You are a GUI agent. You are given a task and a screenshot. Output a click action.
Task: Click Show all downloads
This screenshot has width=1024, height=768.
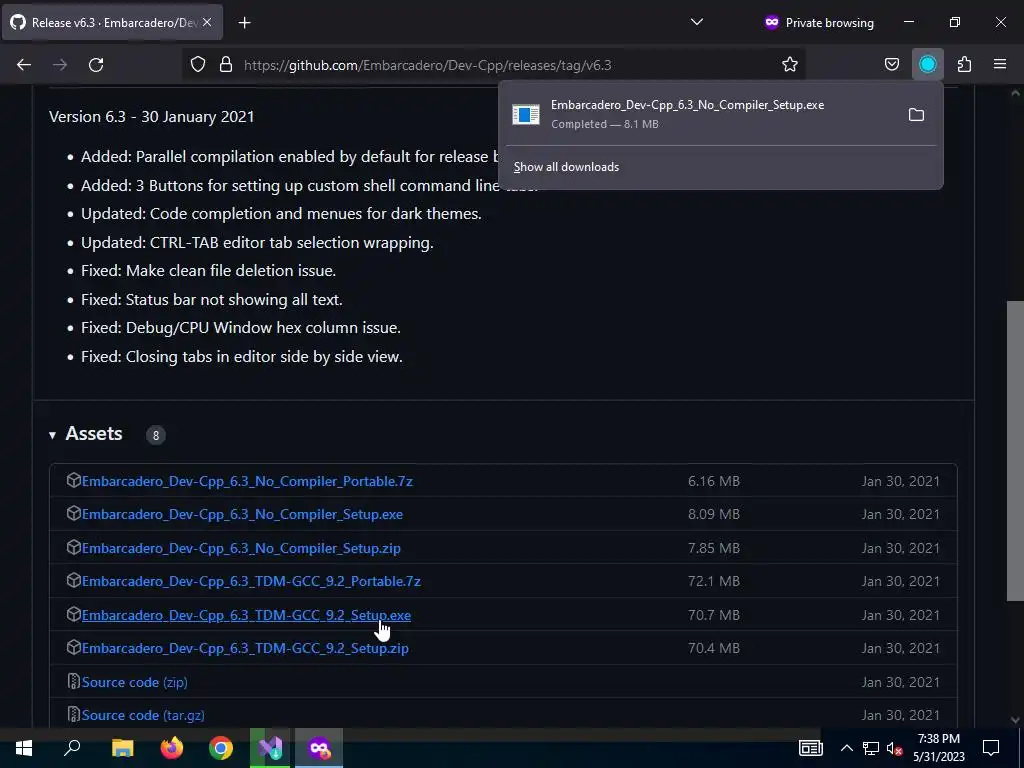pyautogui.click(x=566, y=167)
